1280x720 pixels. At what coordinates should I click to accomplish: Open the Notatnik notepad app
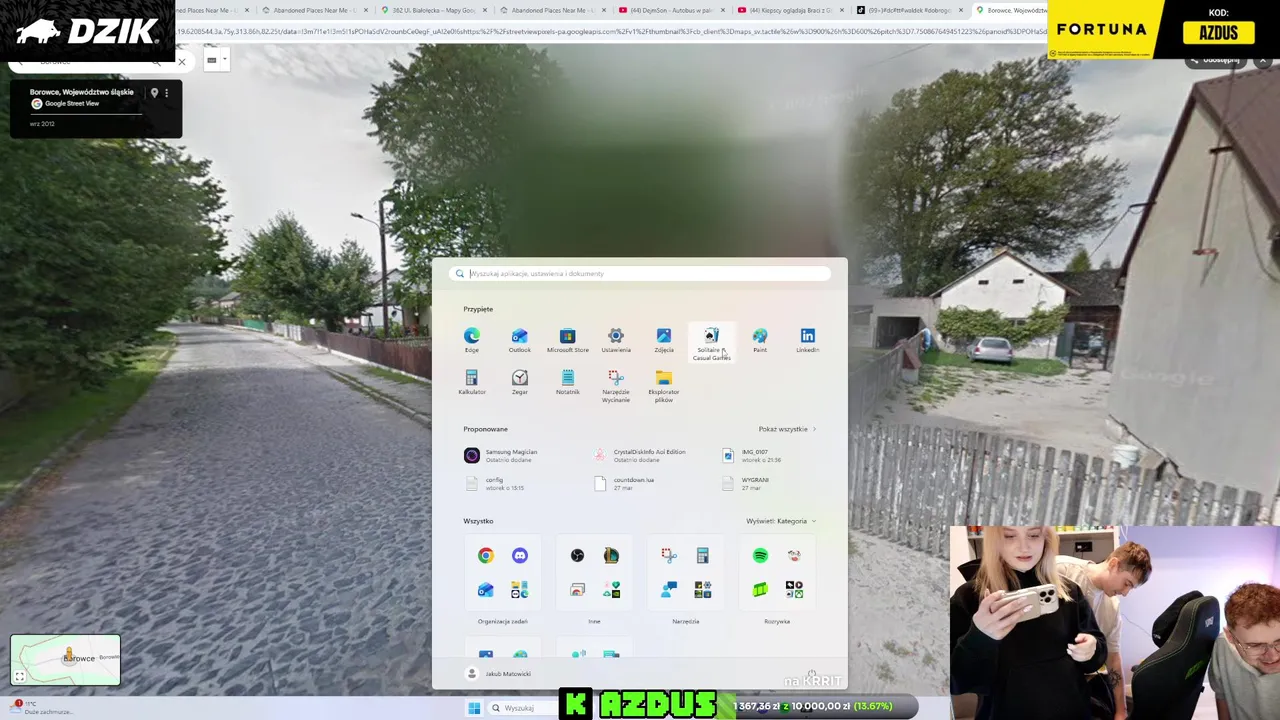coord(567,382)
